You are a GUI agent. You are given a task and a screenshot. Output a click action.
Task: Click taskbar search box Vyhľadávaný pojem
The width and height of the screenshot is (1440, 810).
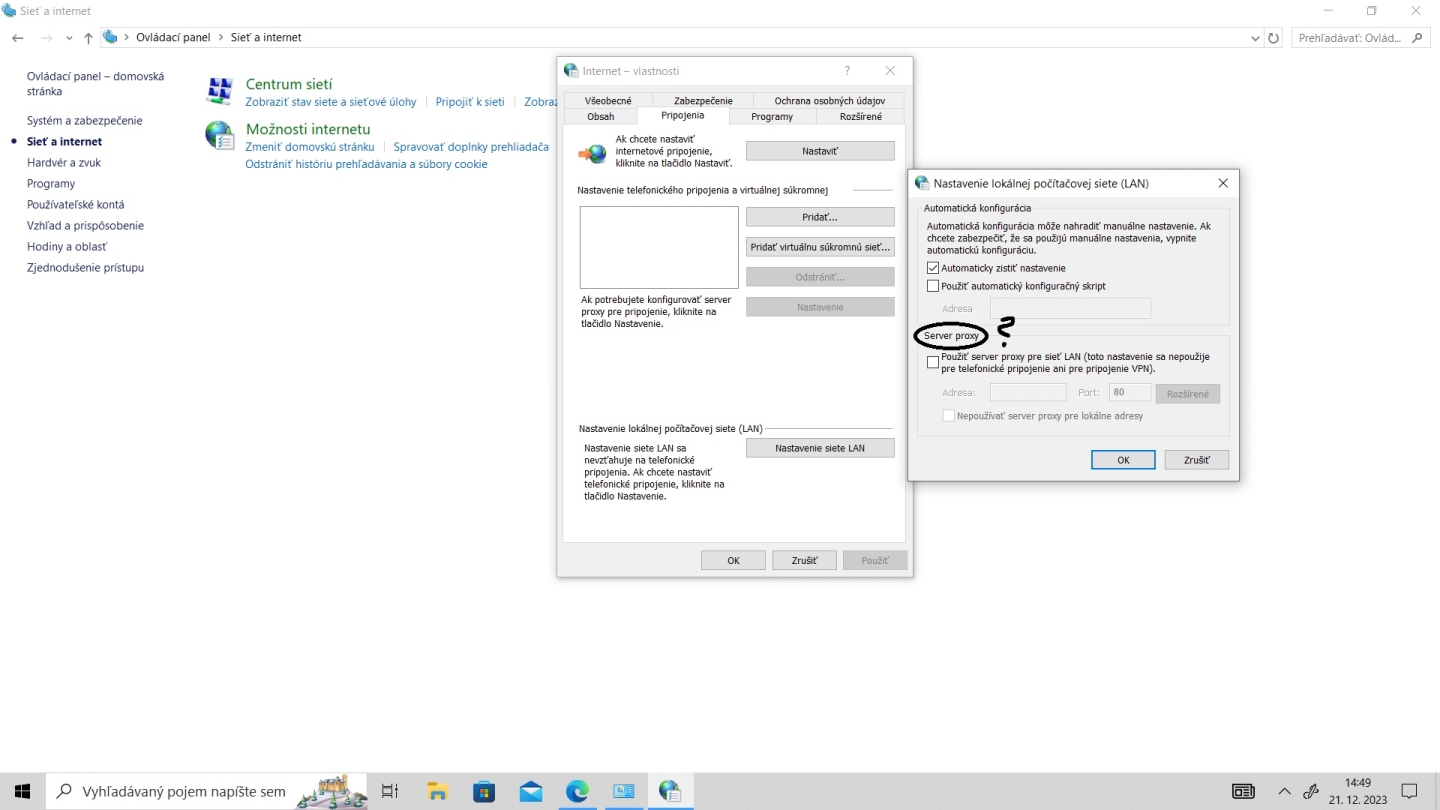(x=208, y=791)
